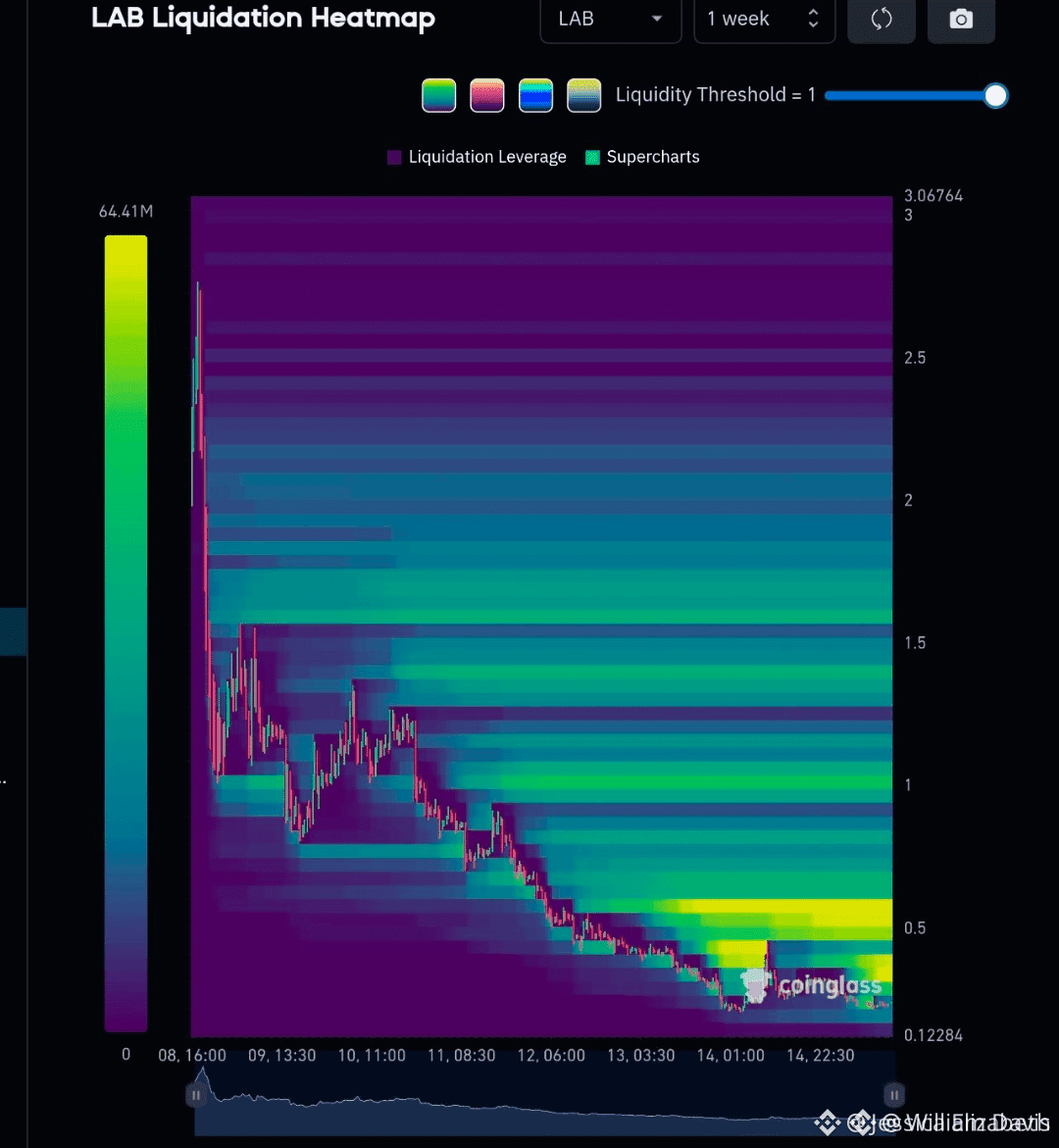1059x1148 pixels.
Task: Click the 2.5 price axis label
Action: point(915,357)
